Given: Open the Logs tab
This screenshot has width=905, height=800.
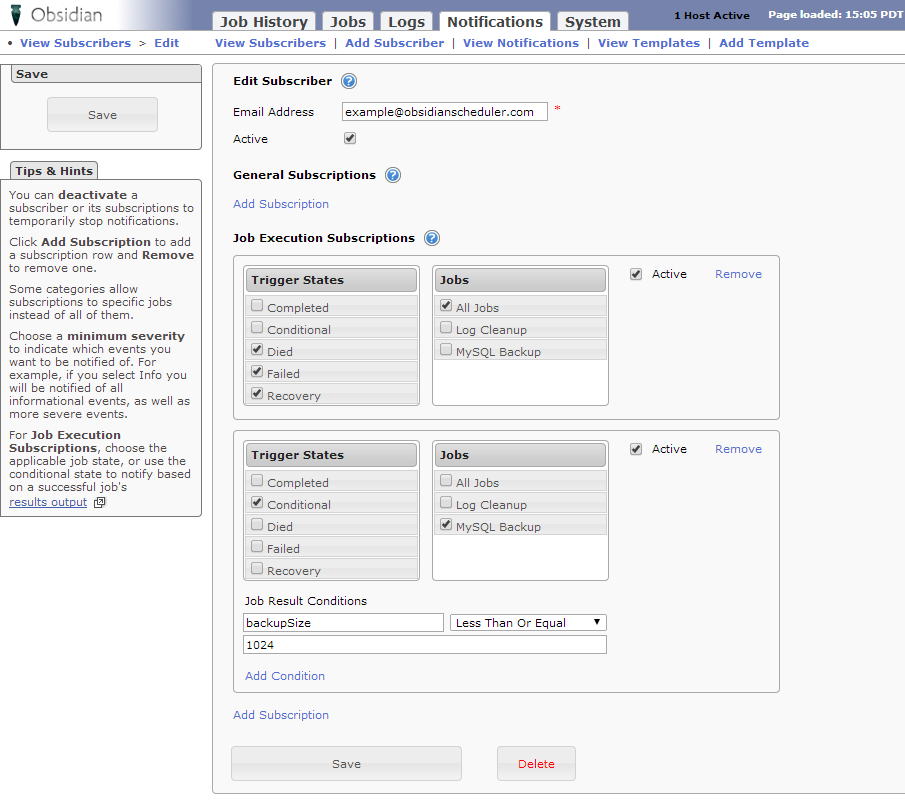Looking at the screenshot, I should (407, 22).
